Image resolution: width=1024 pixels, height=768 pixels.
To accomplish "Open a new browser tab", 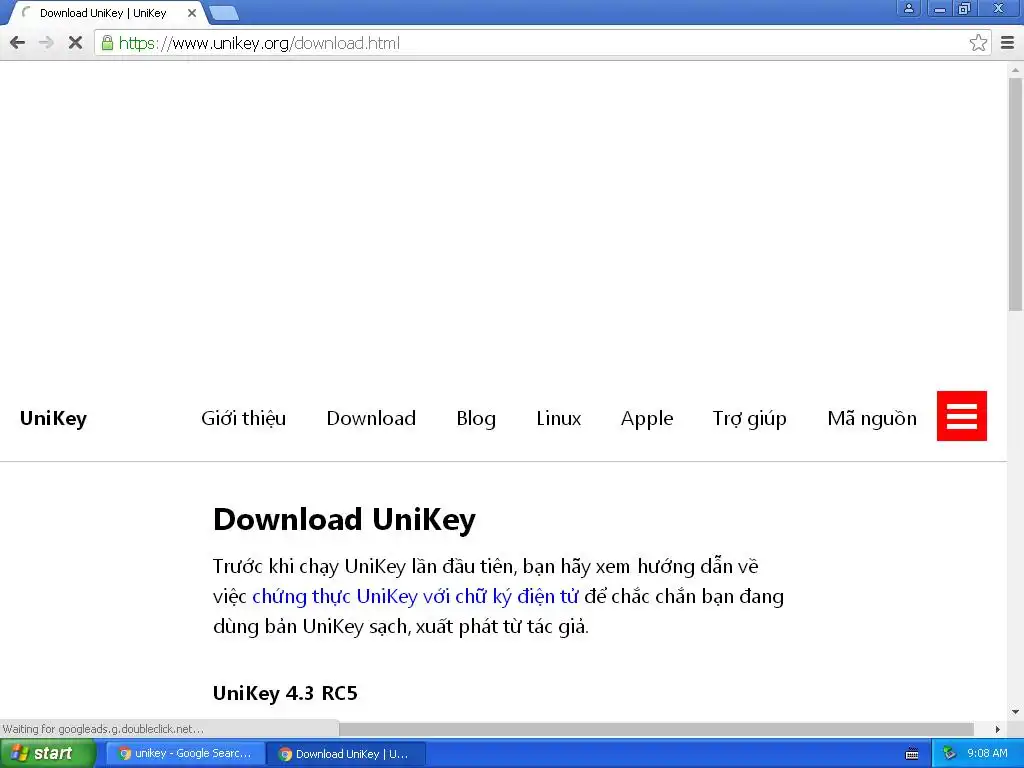I will [x=224, y=12].
